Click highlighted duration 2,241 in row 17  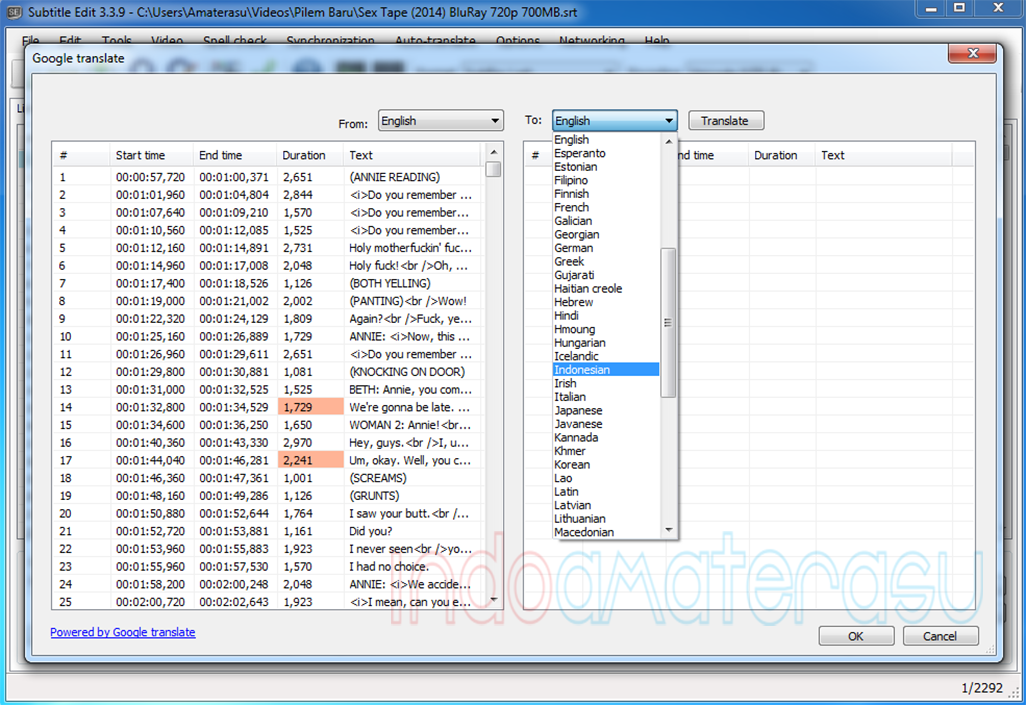click(311, 460)
